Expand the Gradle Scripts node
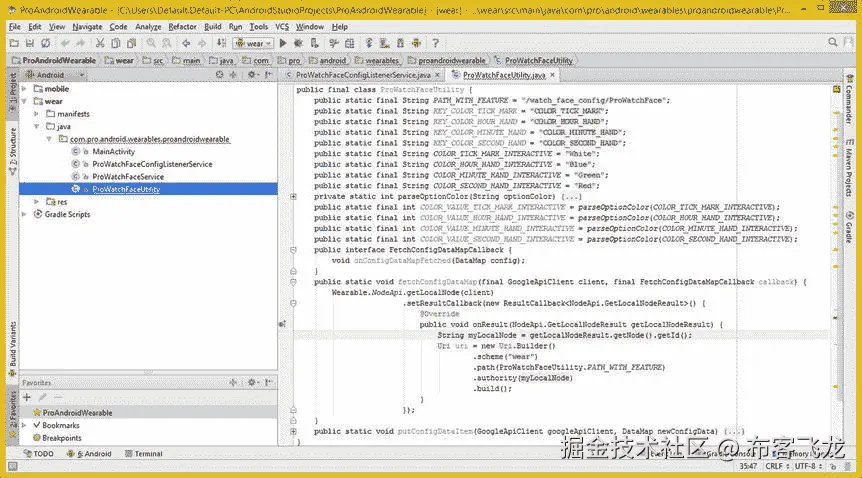 click(24, 215)
